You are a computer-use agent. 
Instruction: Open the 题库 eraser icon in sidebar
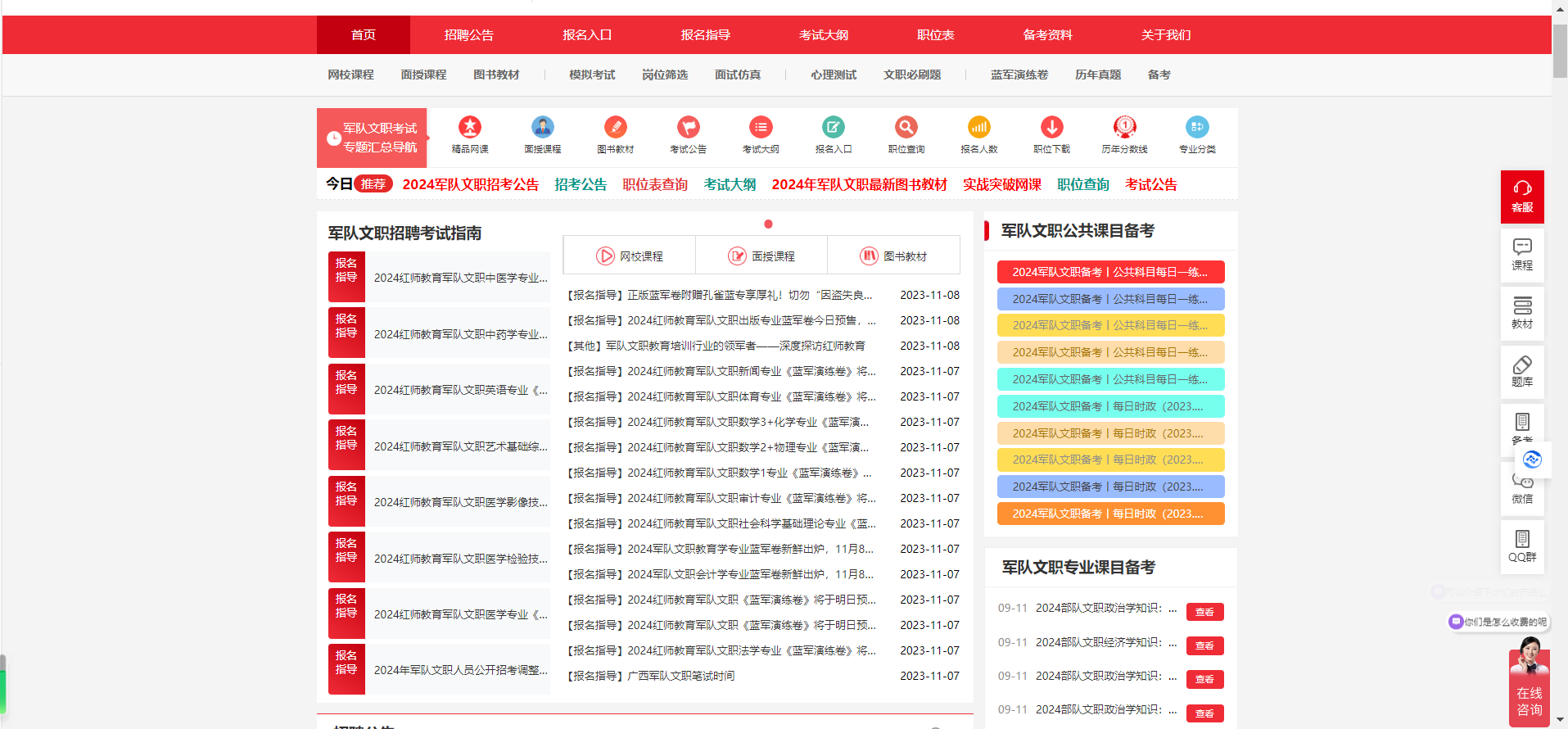coord(1522,365)
